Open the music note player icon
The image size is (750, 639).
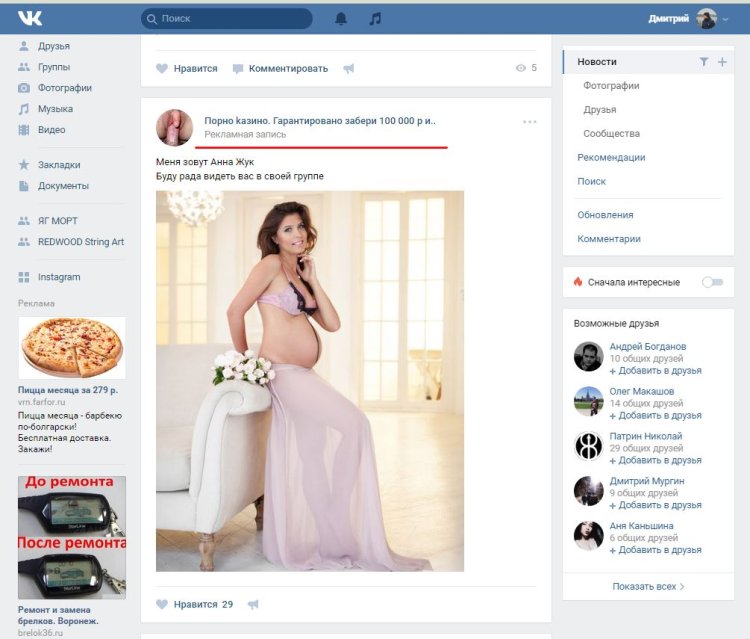[x=375, y=19]
